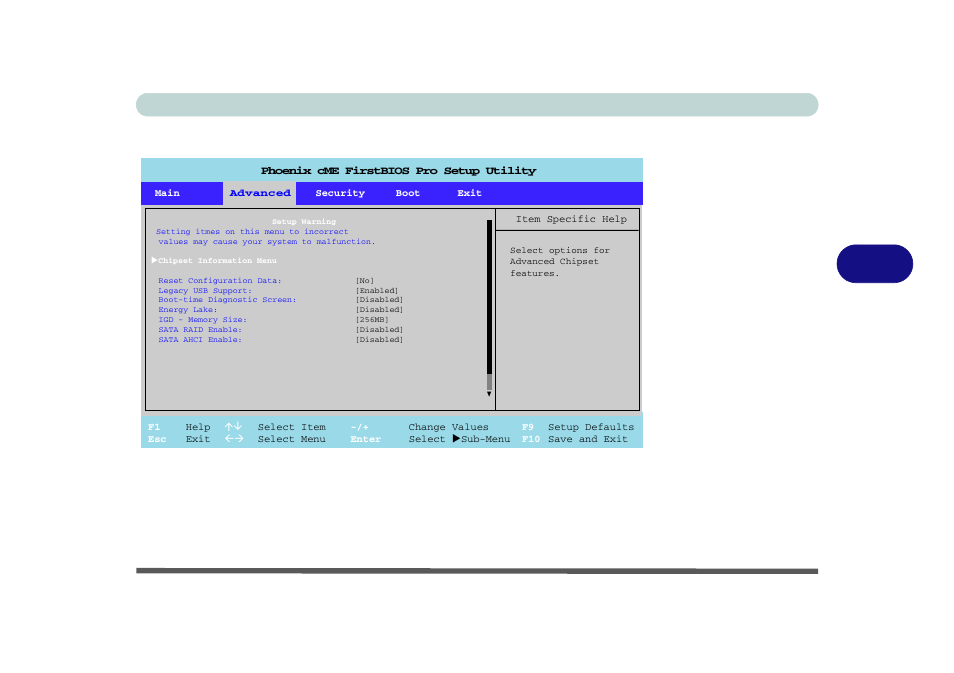954x673 pixels.
Task: Change the [256MB] memory size value
Action: (372, 319)
